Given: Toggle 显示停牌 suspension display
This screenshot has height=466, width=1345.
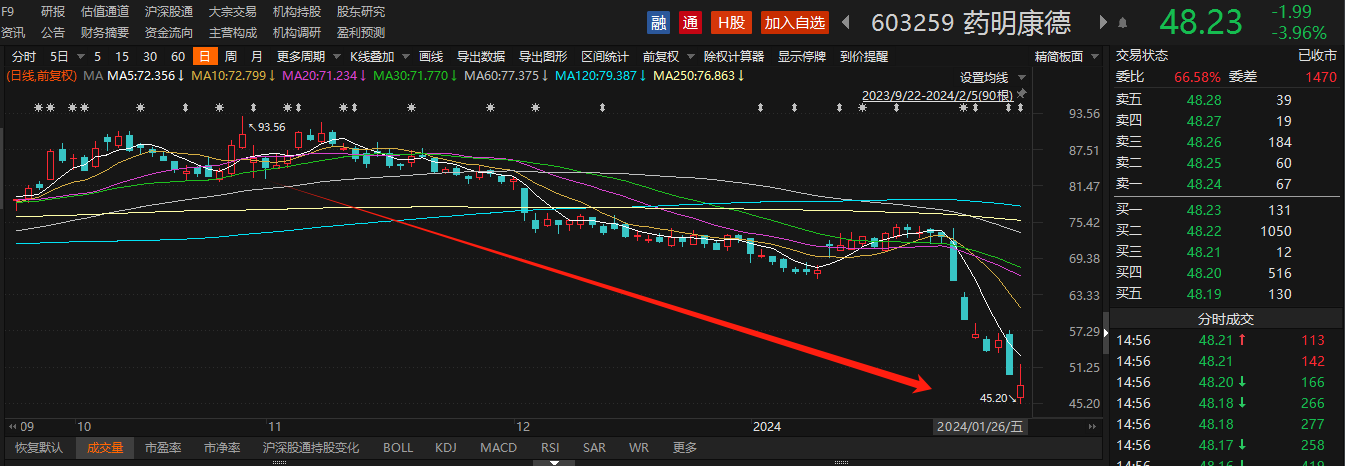Looking at the screenshot, I should point(802,56).
